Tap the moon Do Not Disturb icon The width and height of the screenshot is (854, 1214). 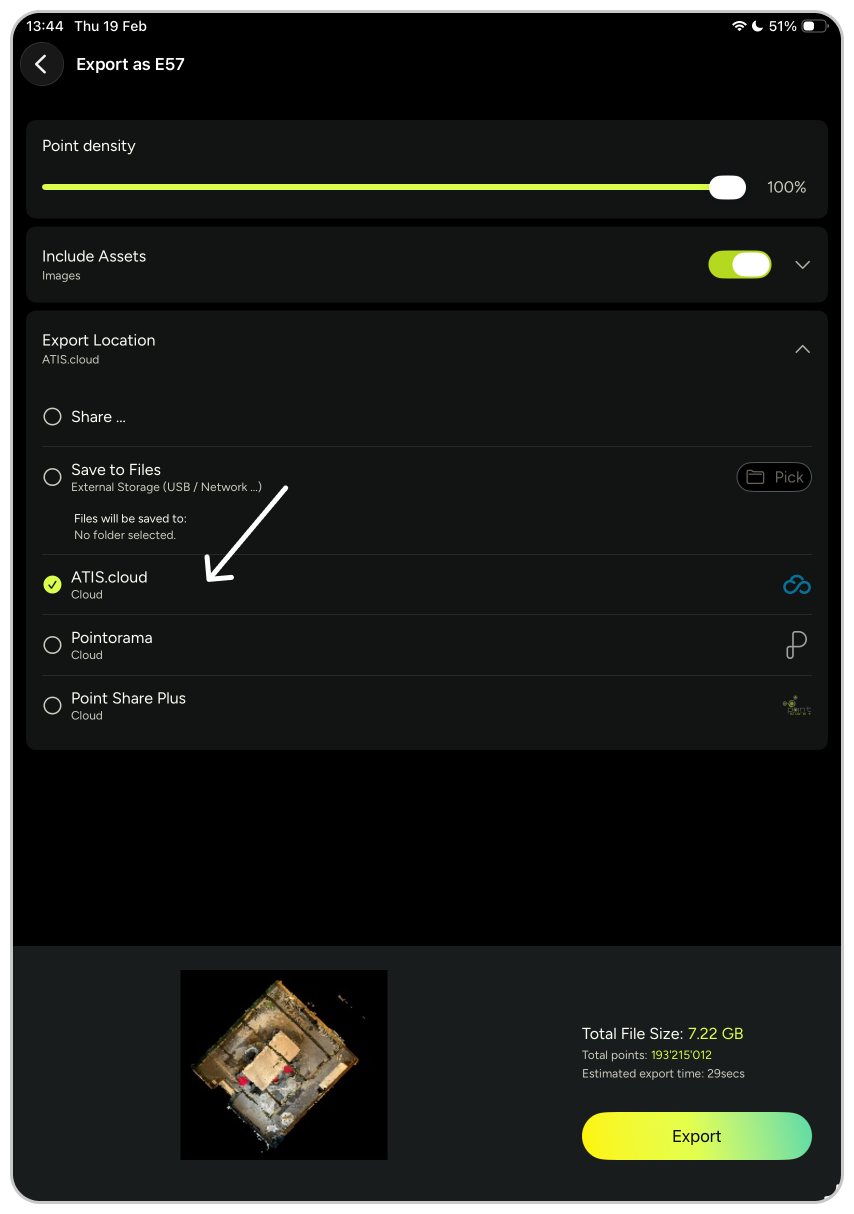(757, 26)
